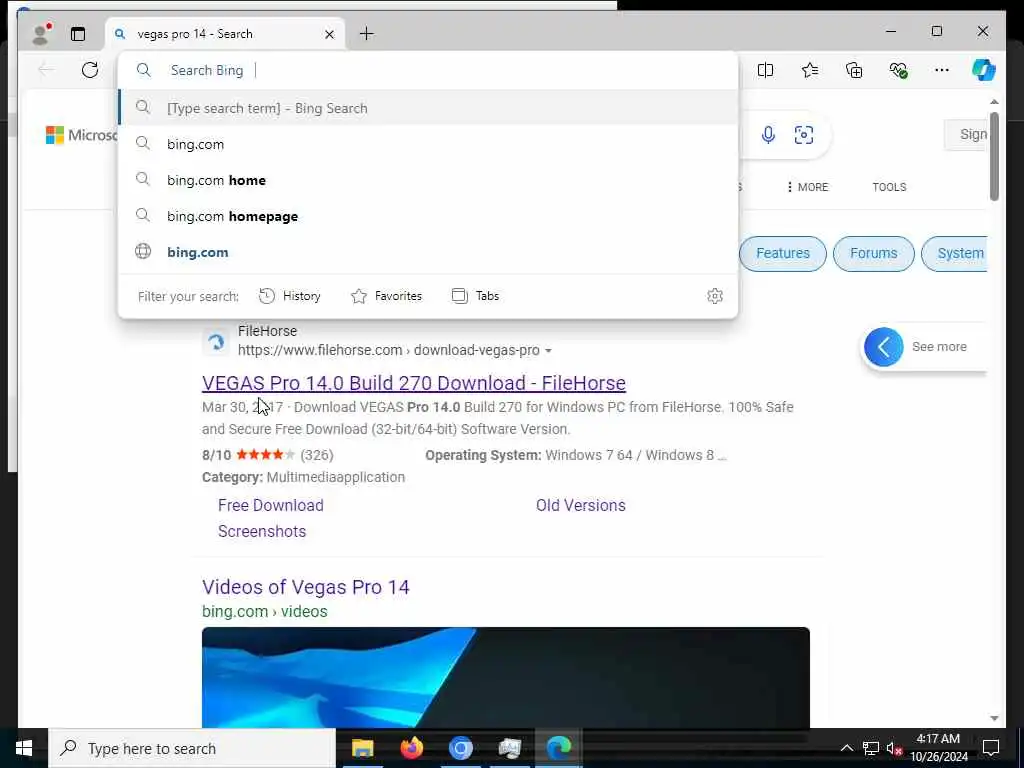Image resolution: width=1024 pixels, height=768 pixels.
Task: Filter search by History
Action: click(290, 296)
